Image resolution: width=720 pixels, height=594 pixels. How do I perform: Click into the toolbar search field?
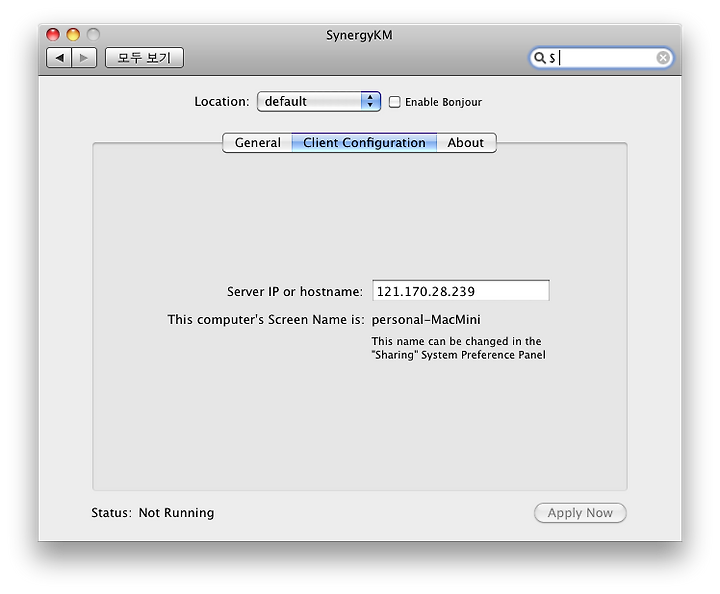click(x=601, y=58)
